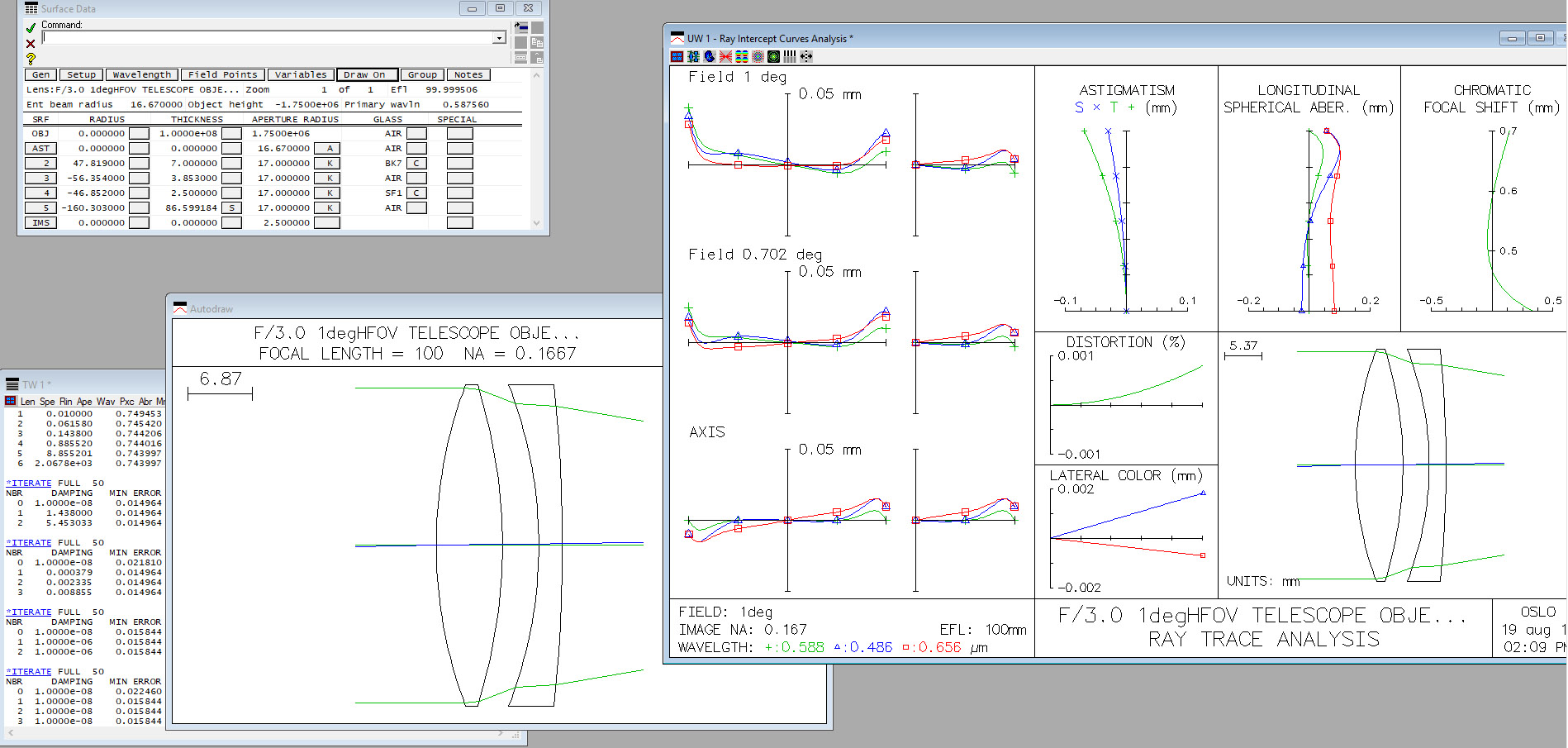Open the Len menu in TW 1 window
The image size is (1568, 748).
click(27, 401)
